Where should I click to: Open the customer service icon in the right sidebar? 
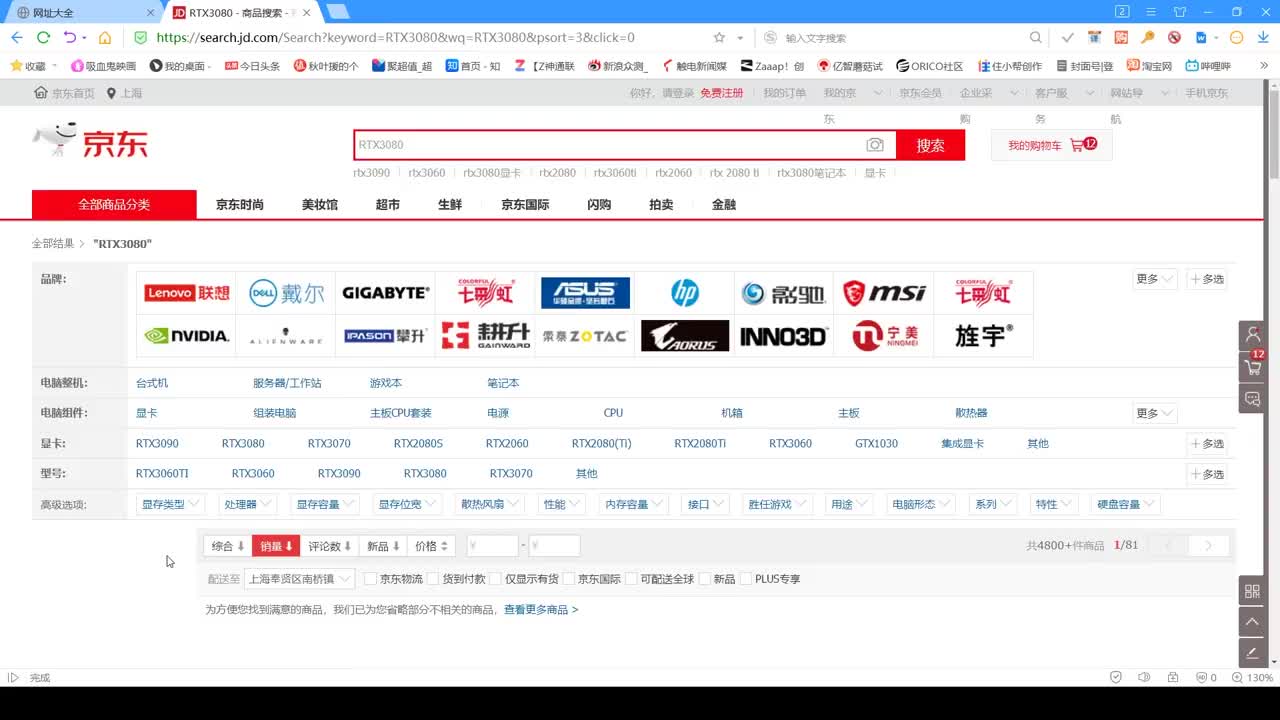1252,335
